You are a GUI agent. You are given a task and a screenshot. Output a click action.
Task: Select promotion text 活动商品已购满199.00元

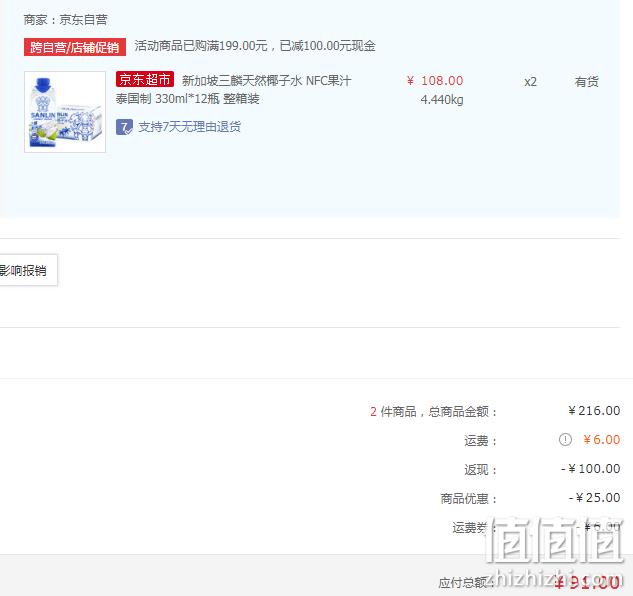pyautogui.click(x=201, y=46)
